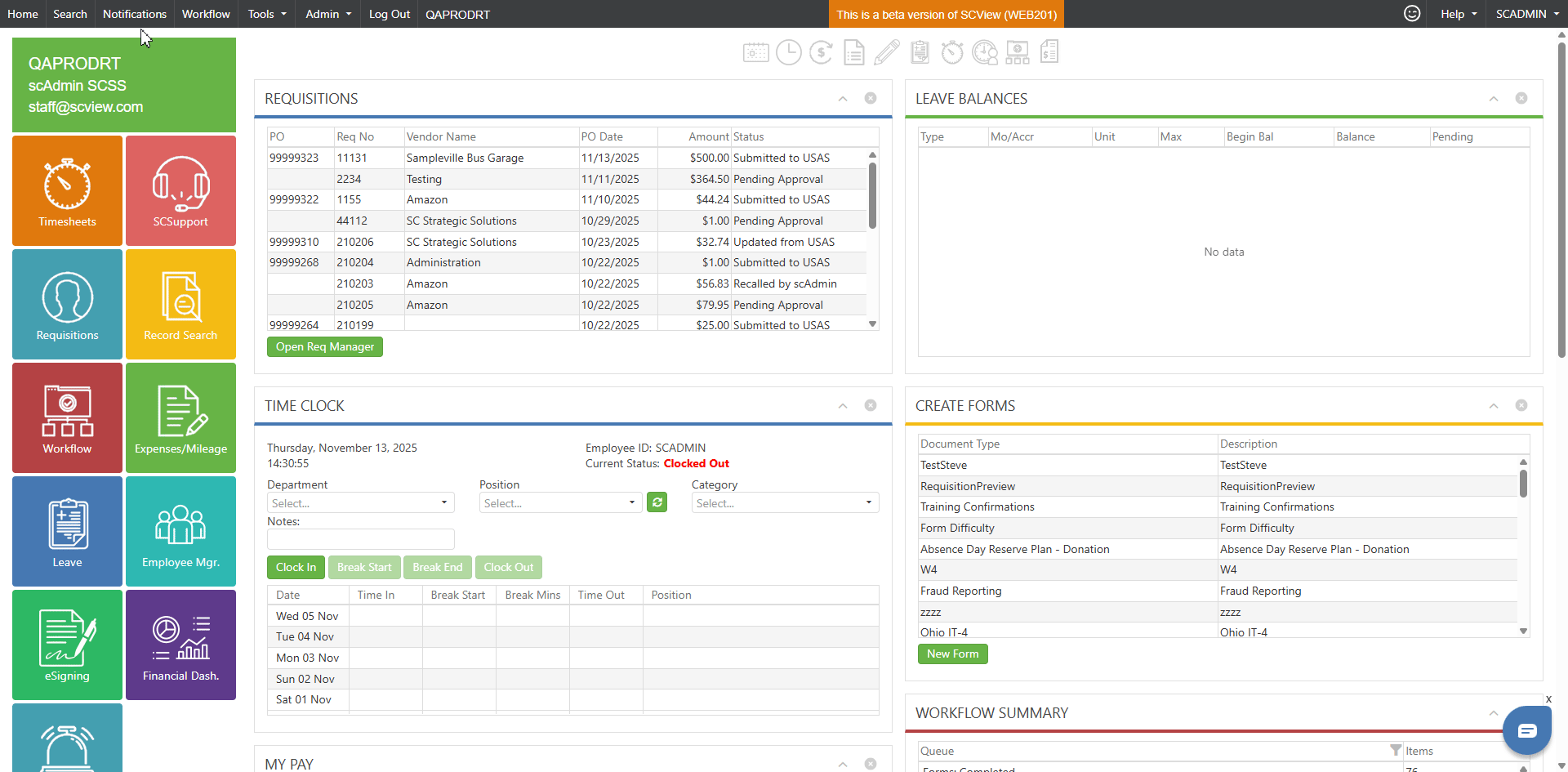Click Log Out in top navigation

[390, 14]
